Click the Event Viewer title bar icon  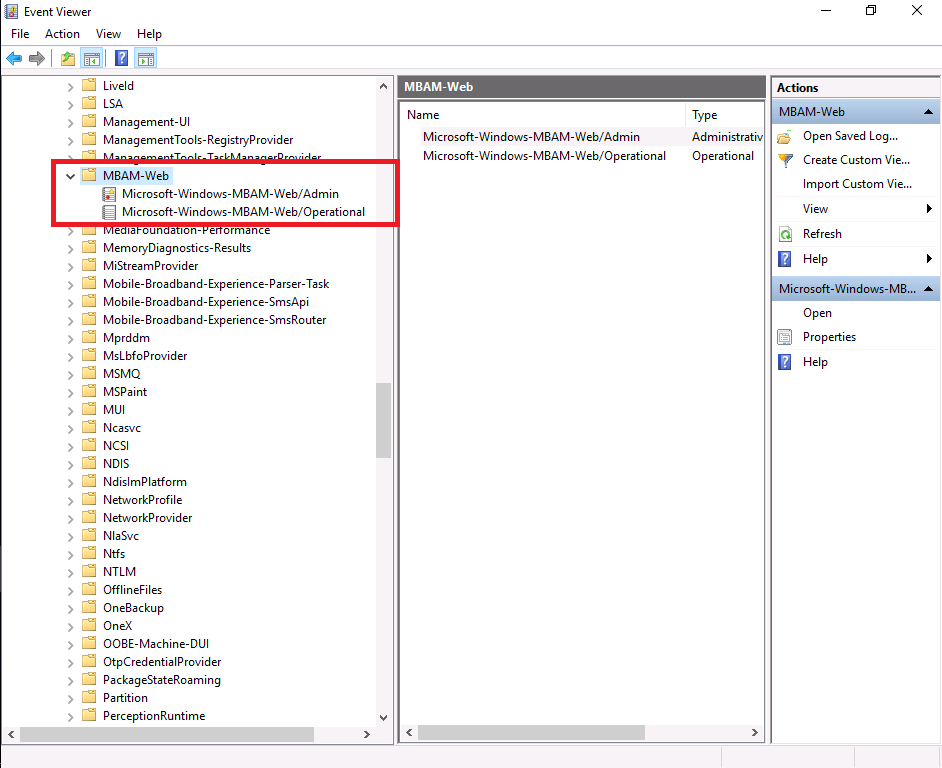tap(11, 11)
